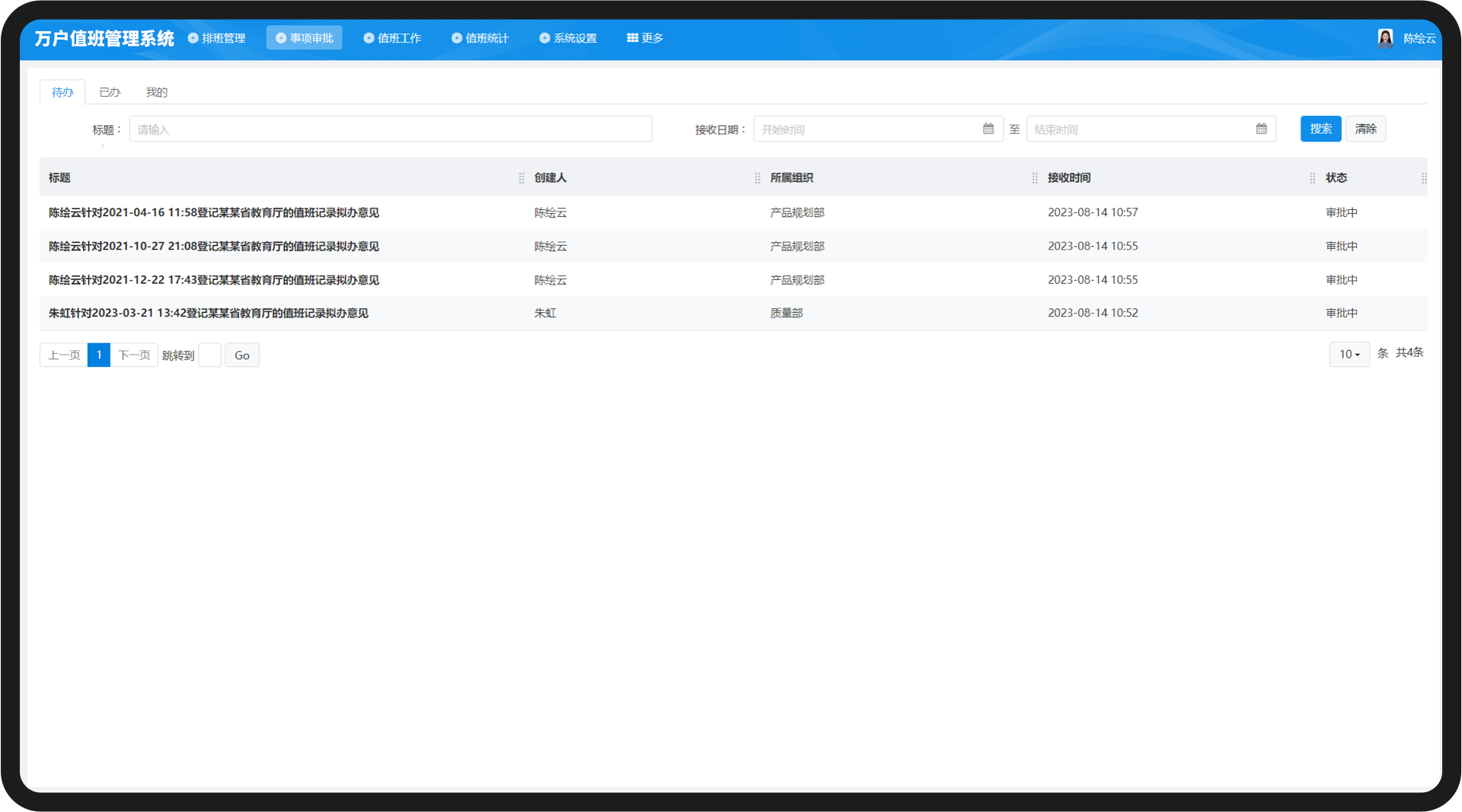Screen dimensions: 1462x812
Task: Click the 清除 button
Action: click(x=1366, y=129)
